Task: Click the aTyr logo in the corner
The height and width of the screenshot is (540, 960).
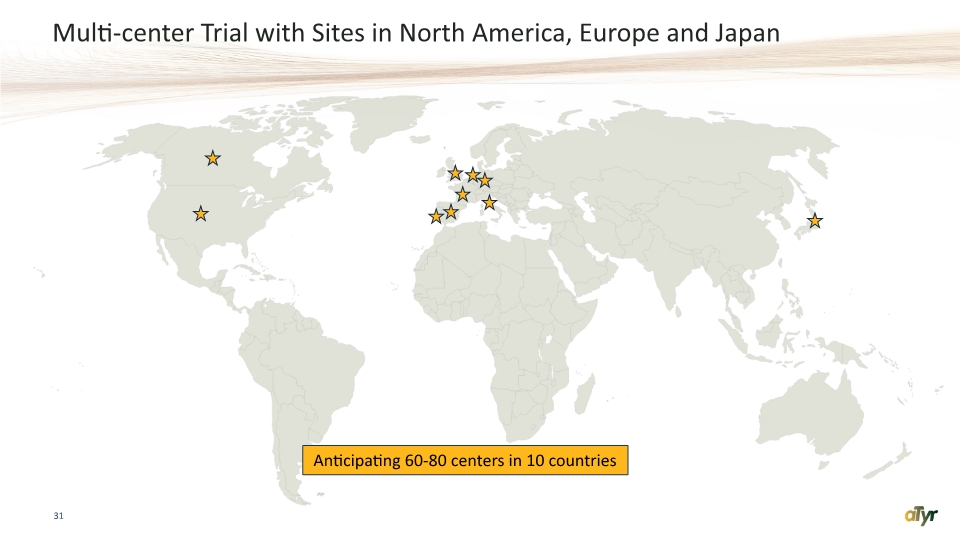Action: (x=921, y=516)
